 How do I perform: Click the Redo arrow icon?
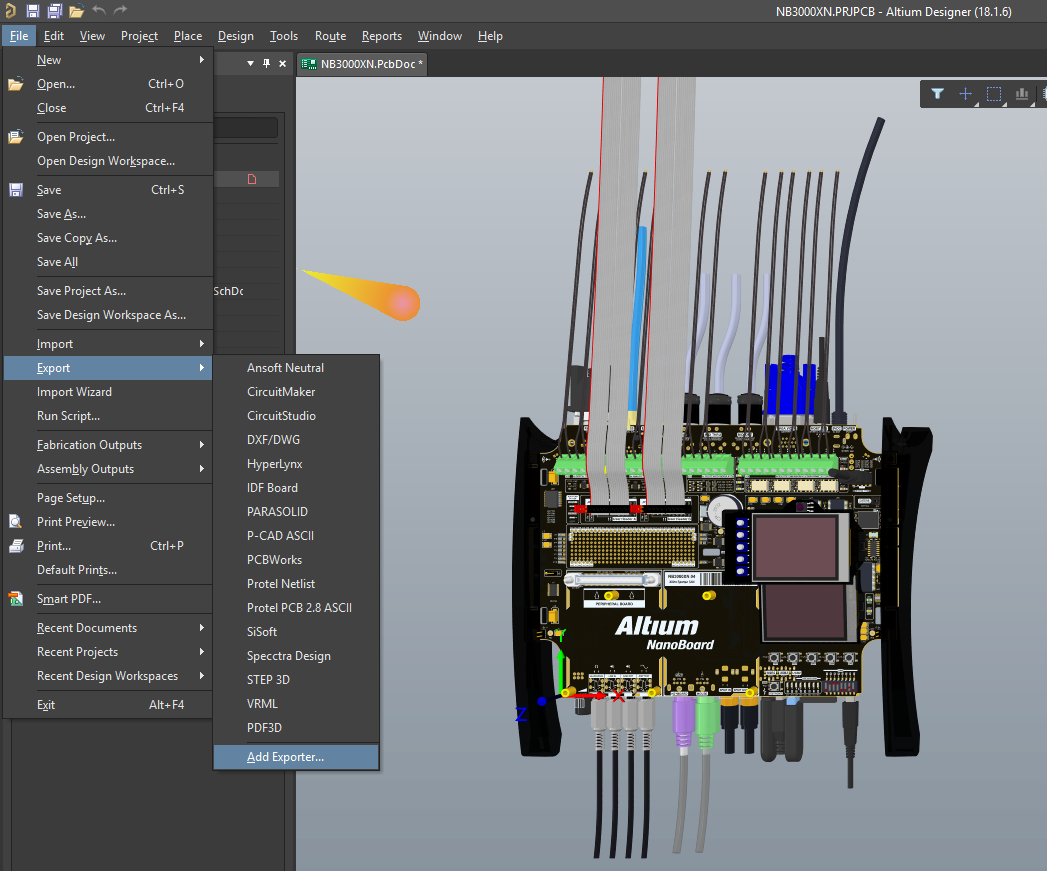[x=120, y=11]
